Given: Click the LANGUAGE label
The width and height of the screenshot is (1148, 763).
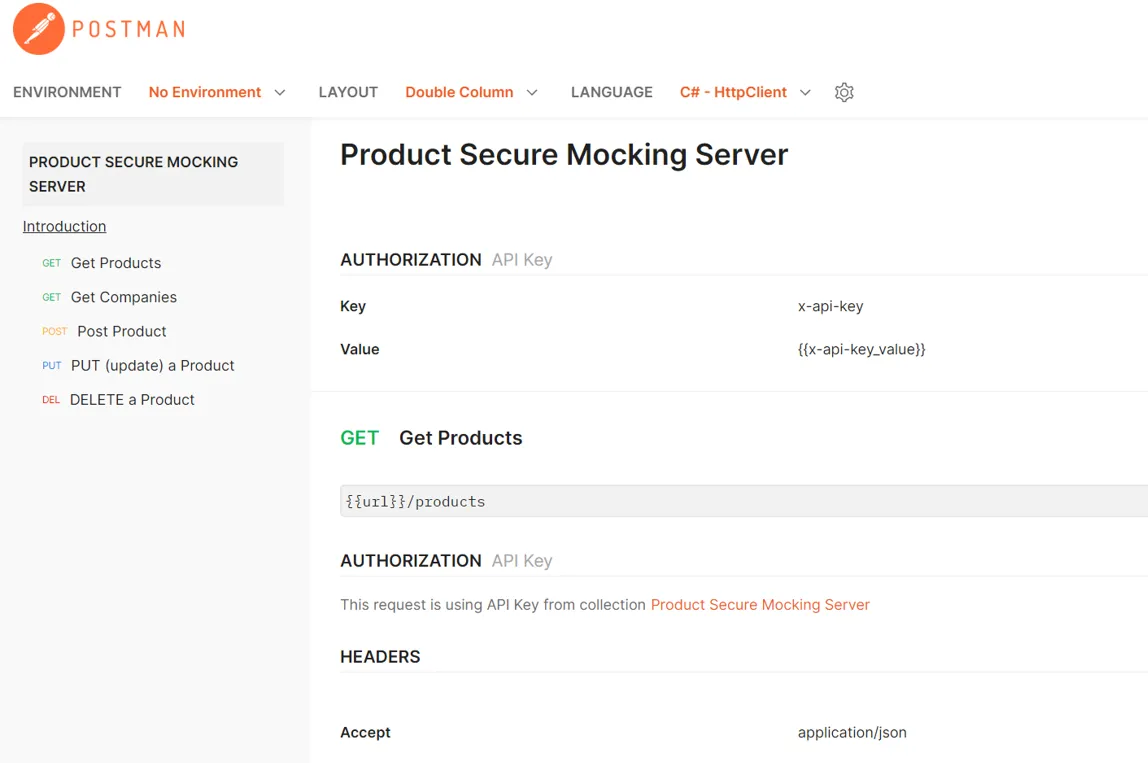Looking at the screenshot, I should [611, 92].
